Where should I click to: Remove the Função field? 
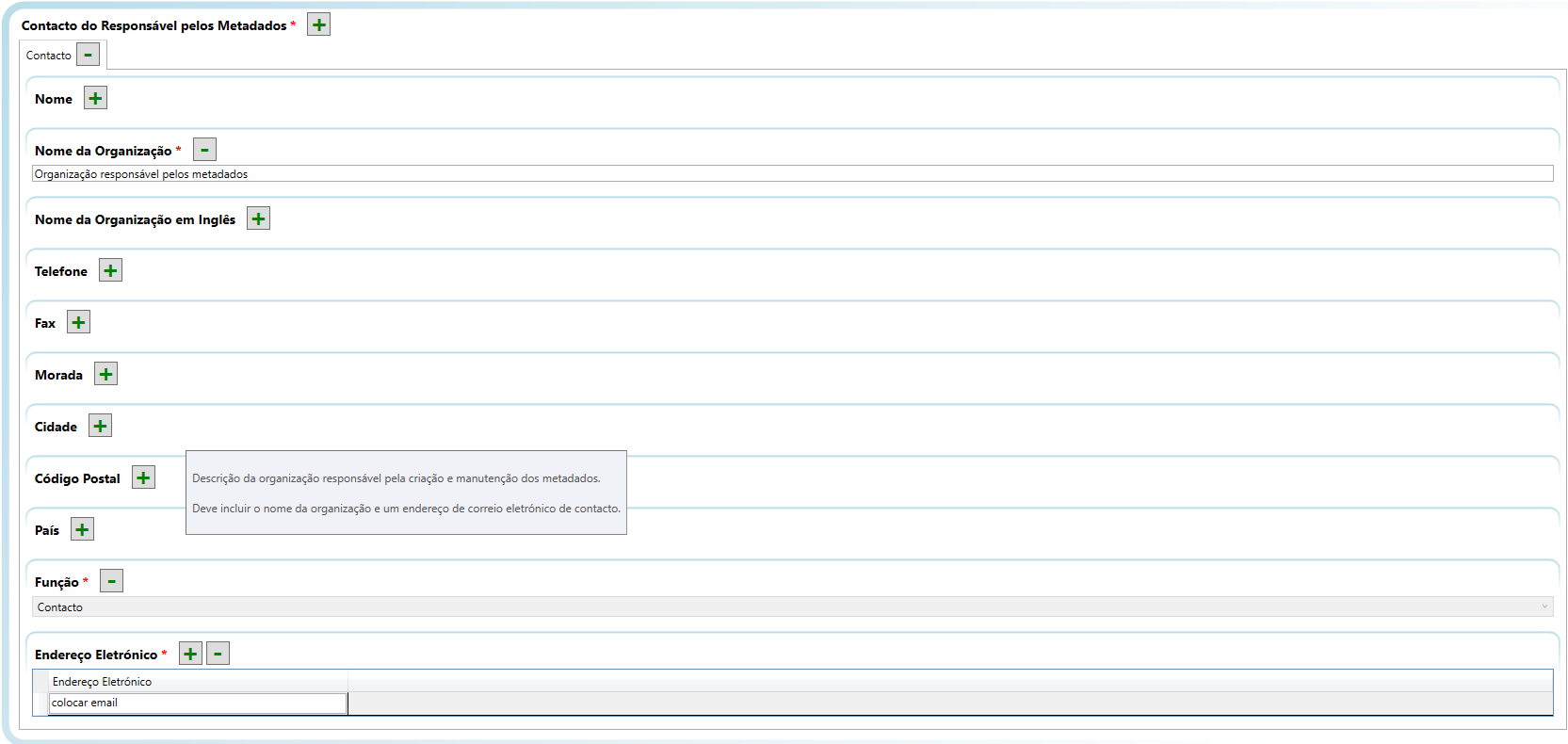(111, 581)
